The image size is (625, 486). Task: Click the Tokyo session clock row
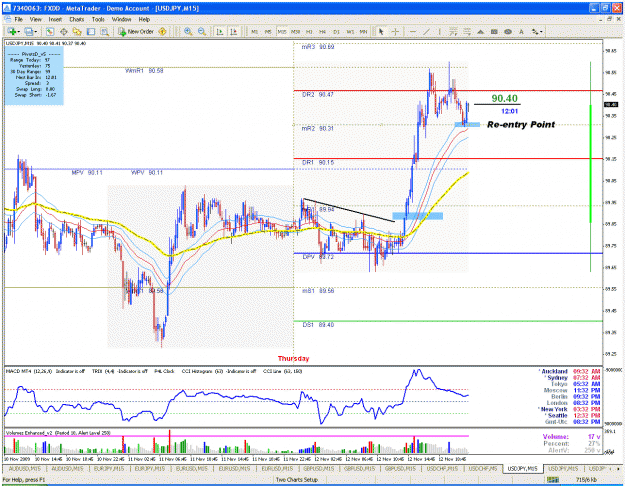[575, 384]
